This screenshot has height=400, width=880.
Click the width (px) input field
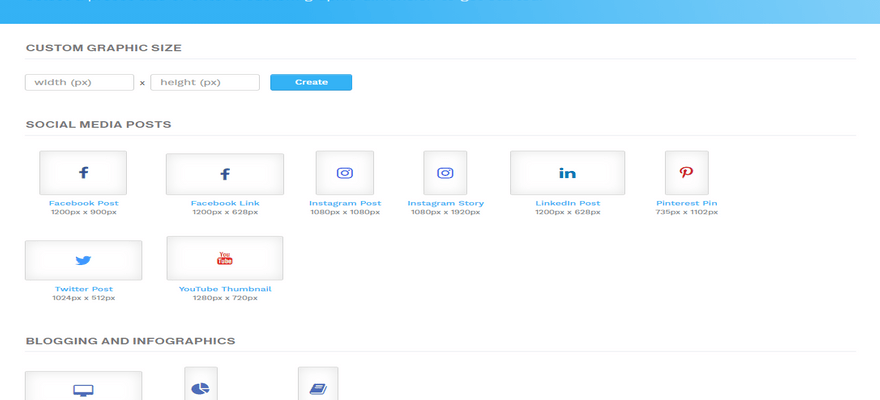pyautogui.click(x=80, y=82)
